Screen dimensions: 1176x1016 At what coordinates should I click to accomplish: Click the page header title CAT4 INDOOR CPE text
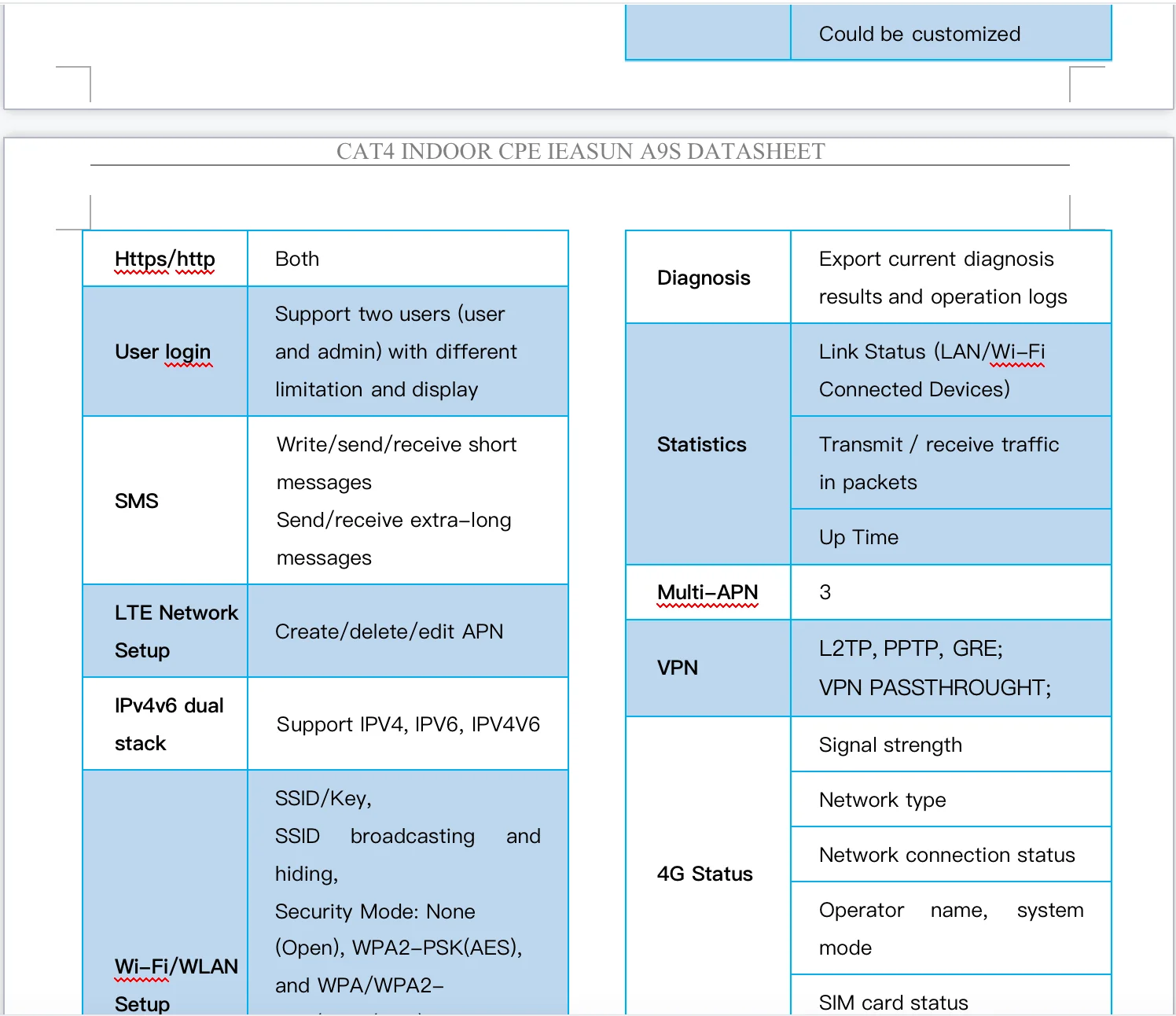(x=580, y=151)
